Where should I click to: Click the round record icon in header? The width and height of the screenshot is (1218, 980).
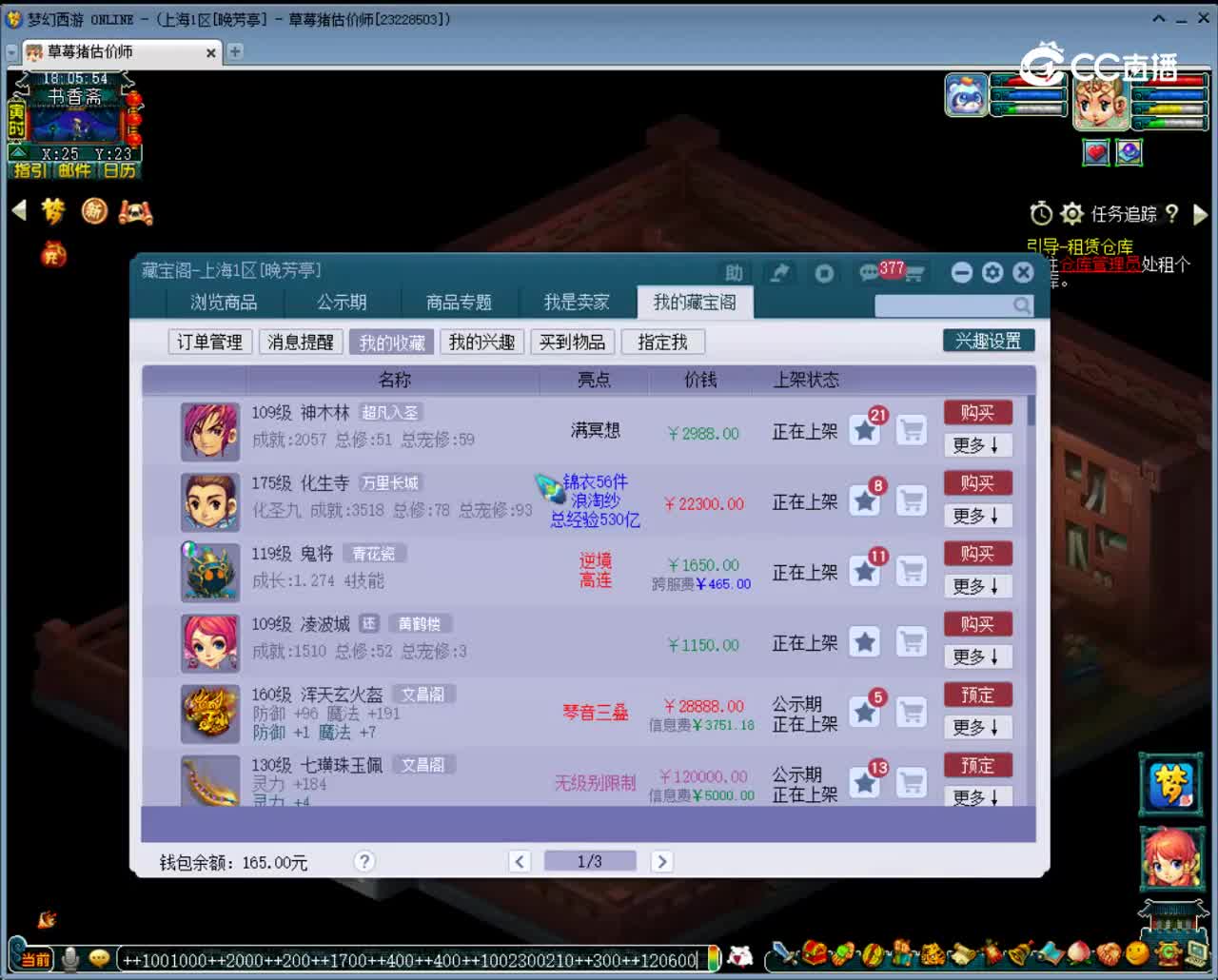824,273
